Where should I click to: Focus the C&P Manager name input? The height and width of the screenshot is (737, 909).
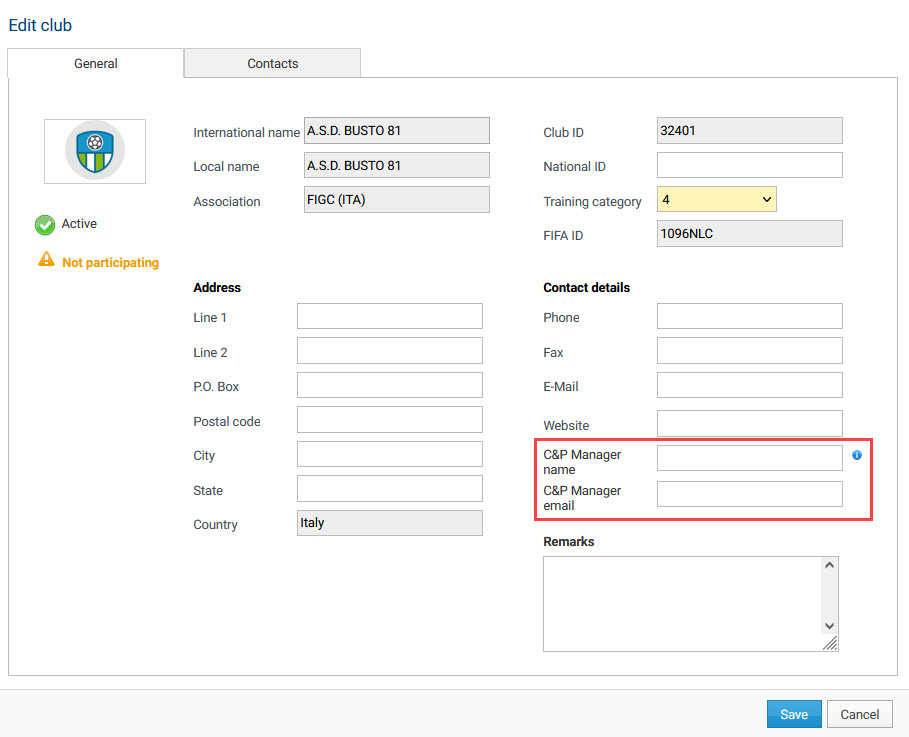point(750,458)
